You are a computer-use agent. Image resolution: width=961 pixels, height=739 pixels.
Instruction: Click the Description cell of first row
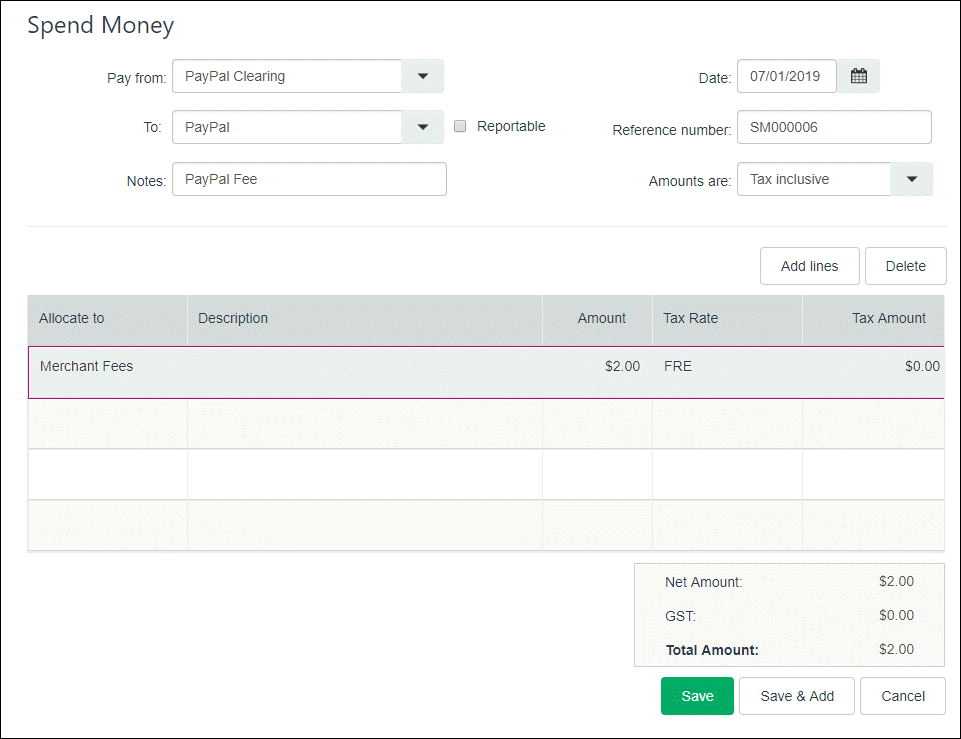[x=364, y=367]
